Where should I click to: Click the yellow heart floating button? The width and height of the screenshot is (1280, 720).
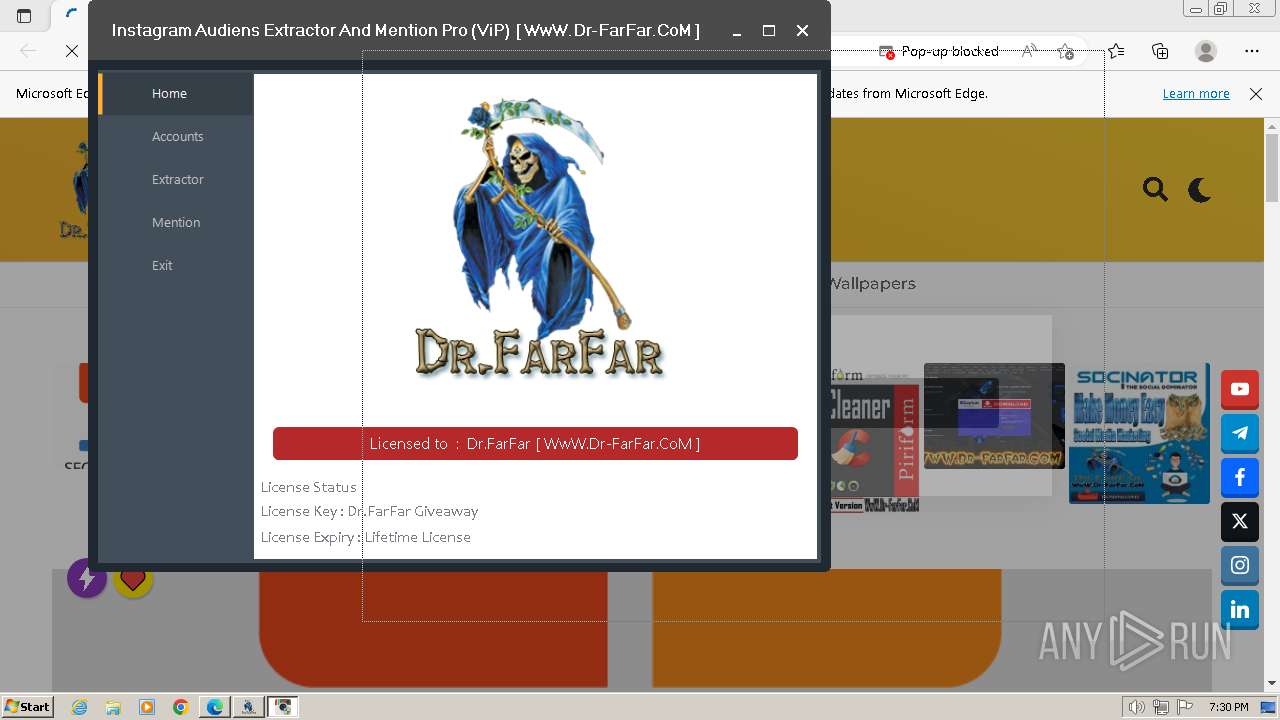tap(133, 579)
